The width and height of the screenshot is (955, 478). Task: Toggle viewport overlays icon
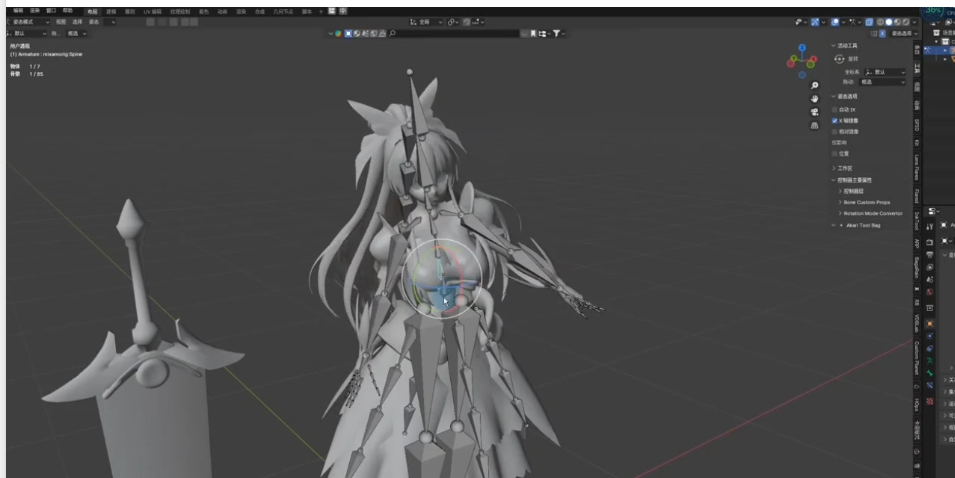[835, 22]
